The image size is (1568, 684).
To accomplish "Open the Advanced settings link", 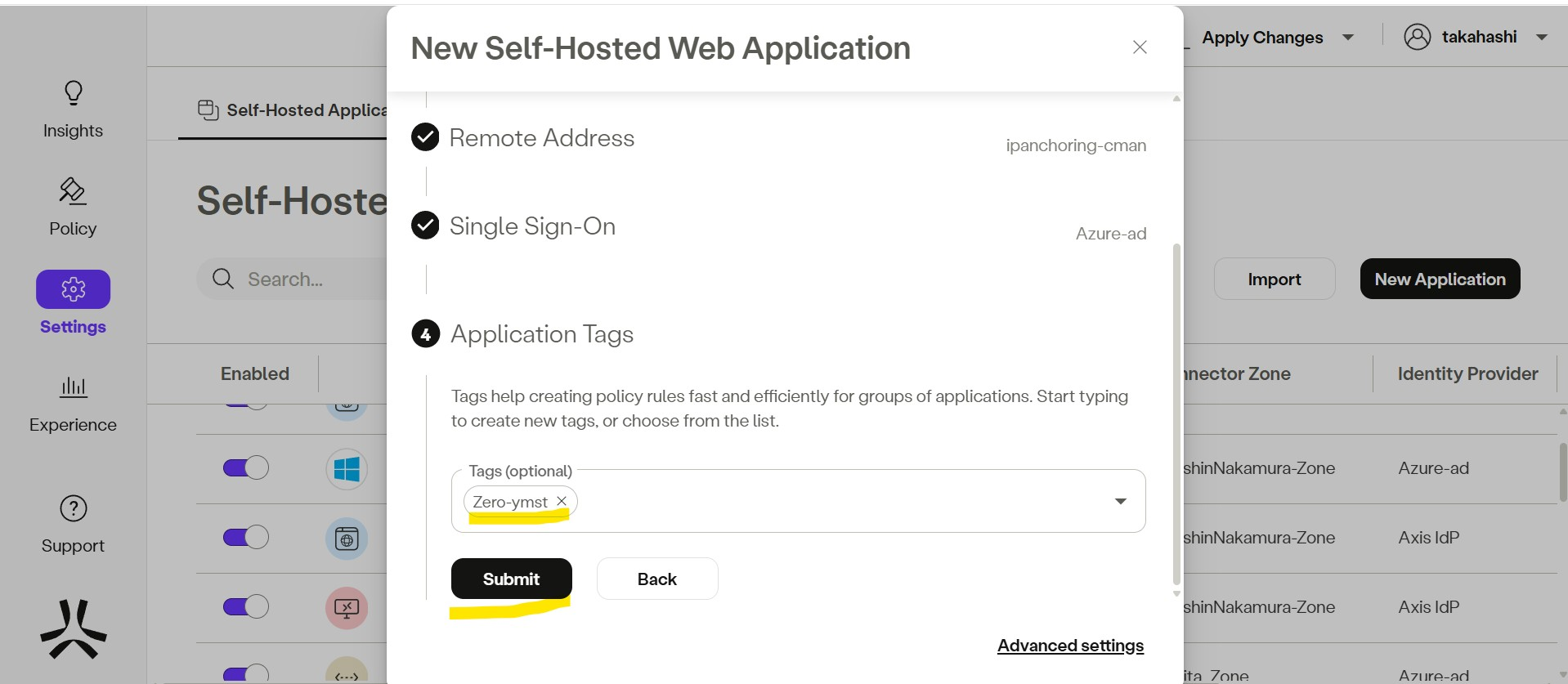I will 1070,646.
